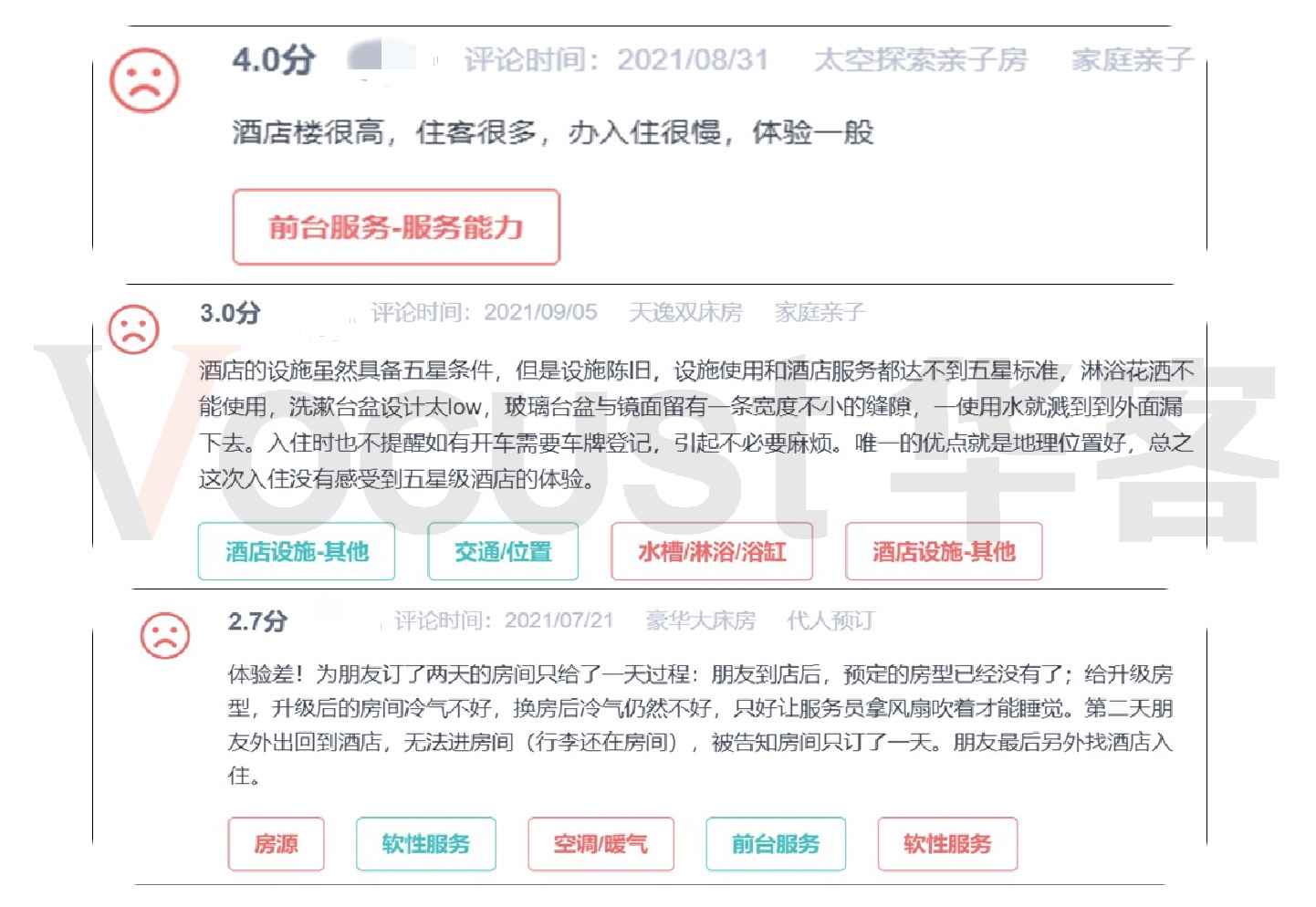This screenshot has width=1316, height=907.
Task: Click the 代人预订 label
Action: (x=830, y=620)
